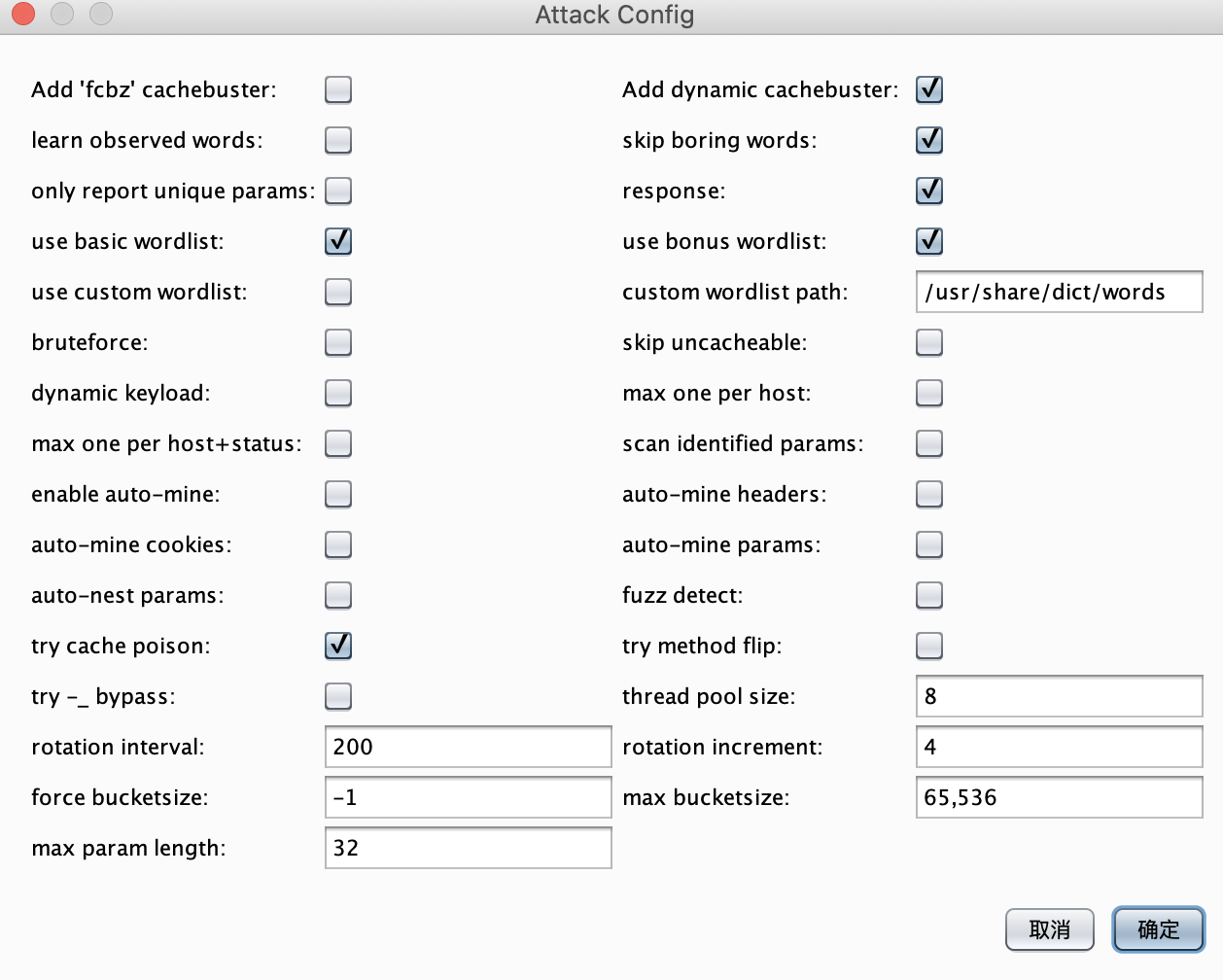
Task: Disable 'use basic wordlist'
Action: tap(338, 241)
